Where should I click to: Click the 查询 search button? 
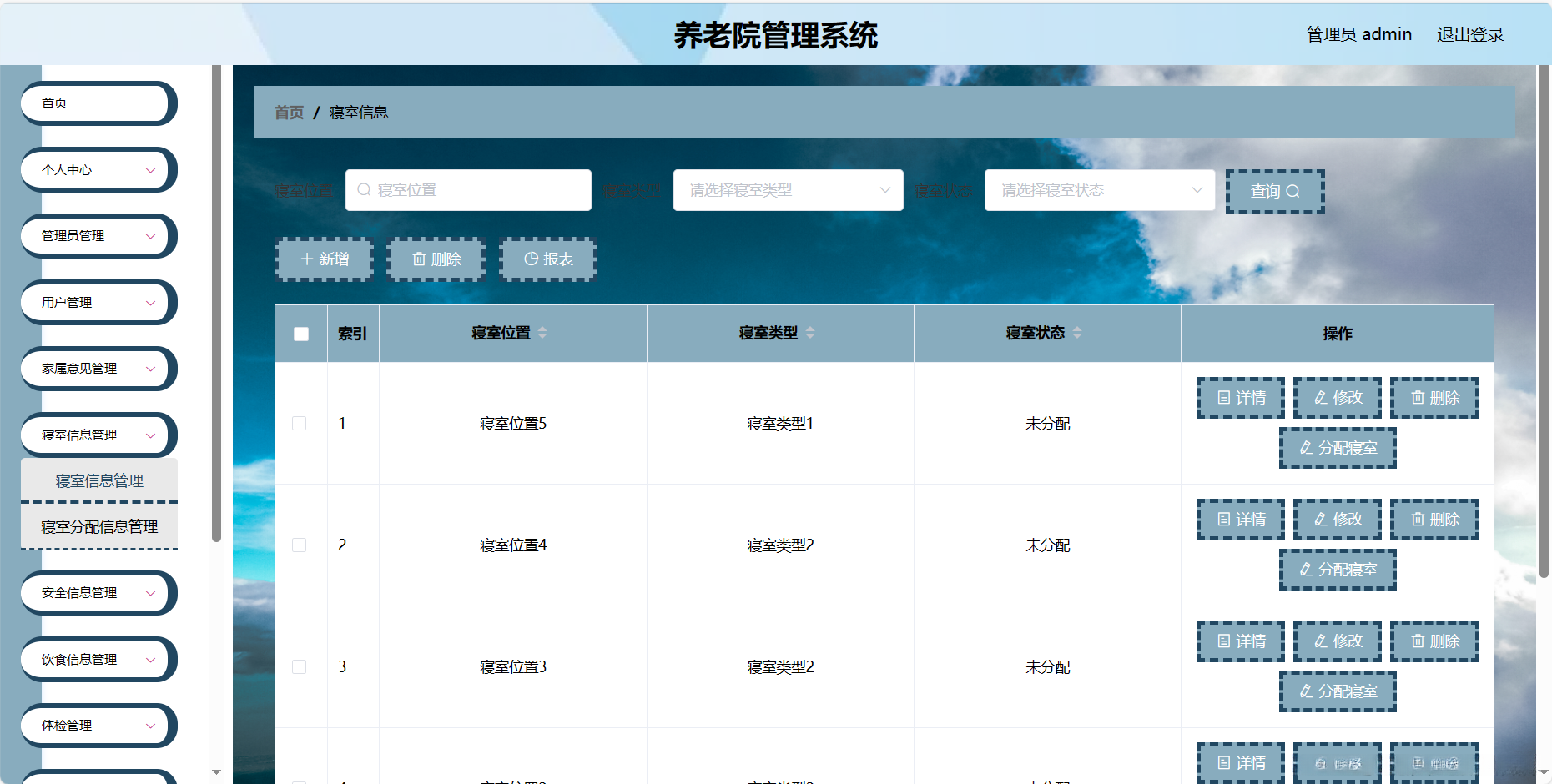1275,191
